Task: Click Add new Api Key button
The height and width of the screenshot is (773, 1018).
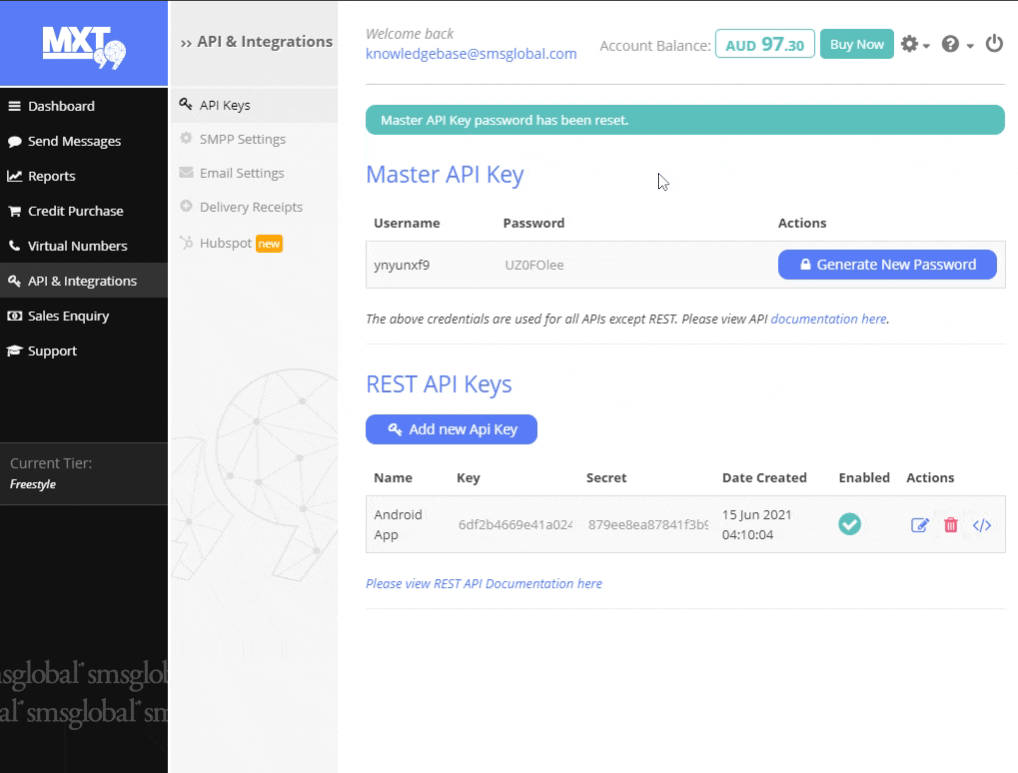Action: (451, 429)
